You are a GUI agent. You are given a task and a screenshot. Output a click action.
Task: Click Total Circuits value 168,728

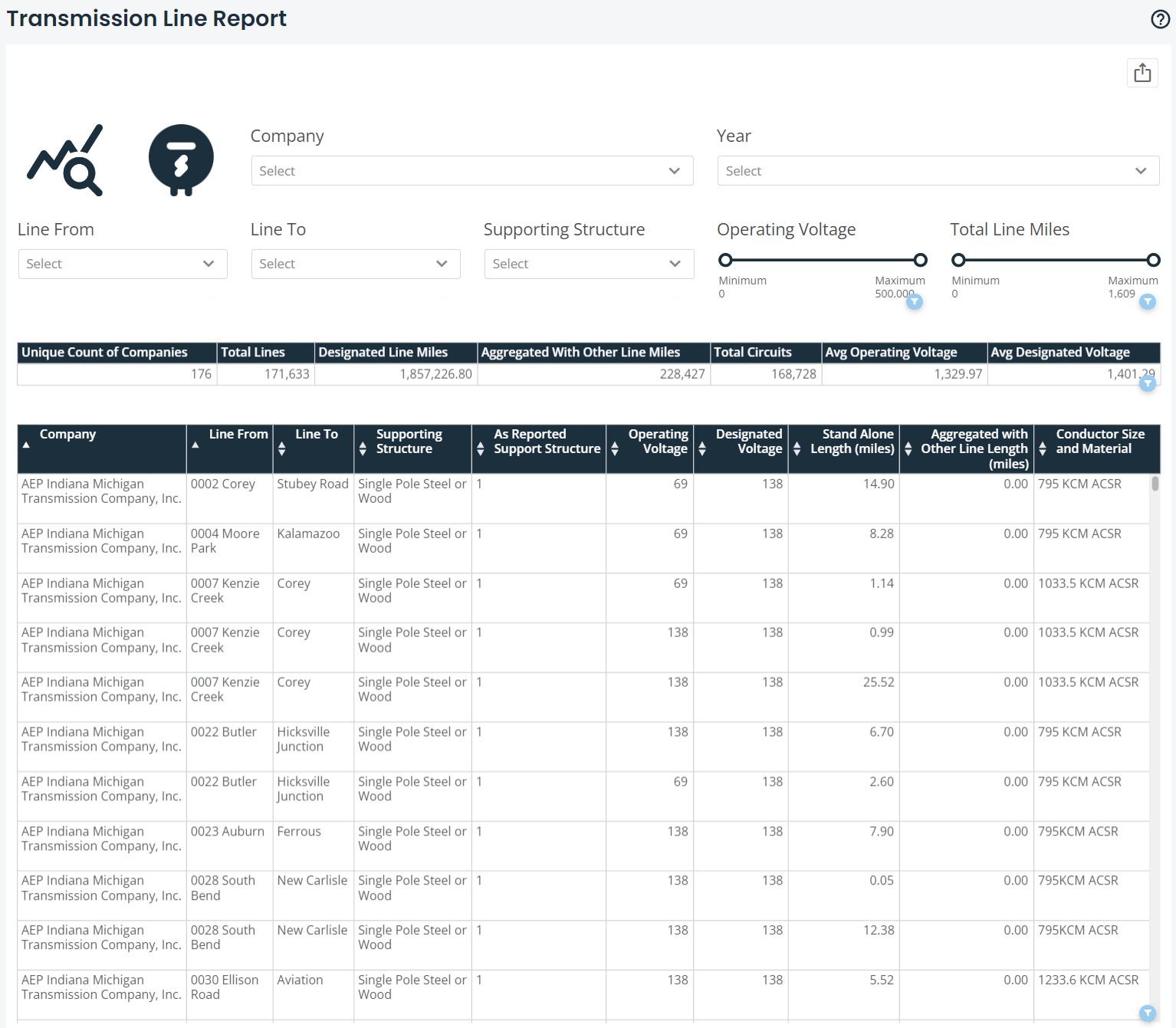tap(793, 374)
